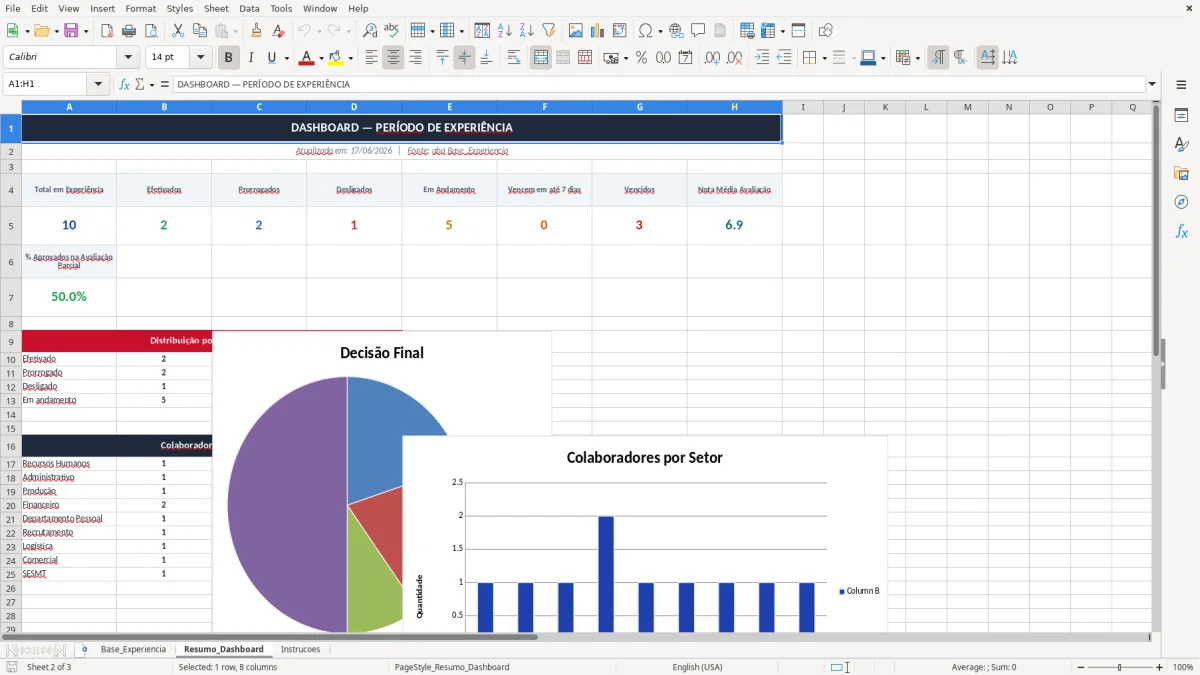This screenshot has width=1200, height=675.
Task: Select row header 5
Action: point(10,225)
